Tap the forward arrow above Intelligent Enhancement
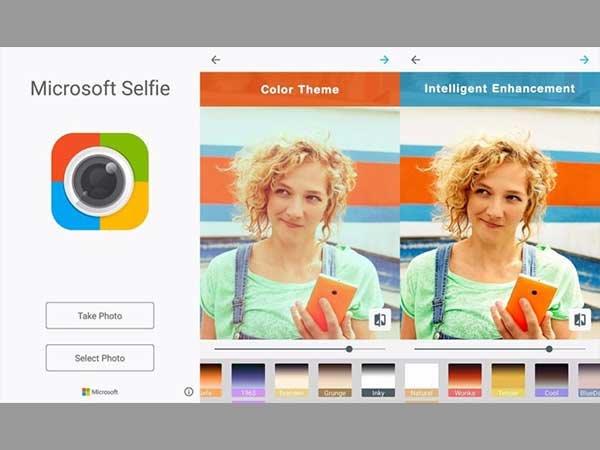Viewport: 600px width, 450px height. coord(584,60)
